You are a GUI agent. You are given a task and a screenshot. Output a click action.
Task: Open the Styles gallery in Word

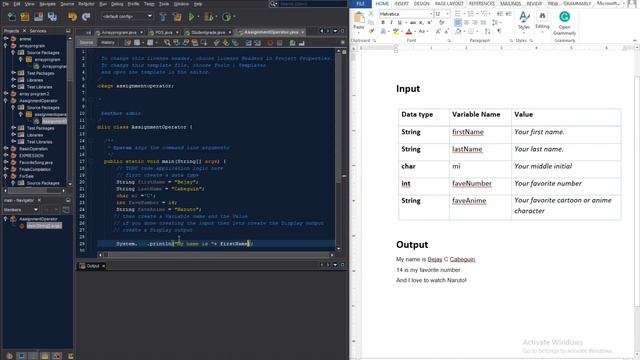(x=524, y=20)
